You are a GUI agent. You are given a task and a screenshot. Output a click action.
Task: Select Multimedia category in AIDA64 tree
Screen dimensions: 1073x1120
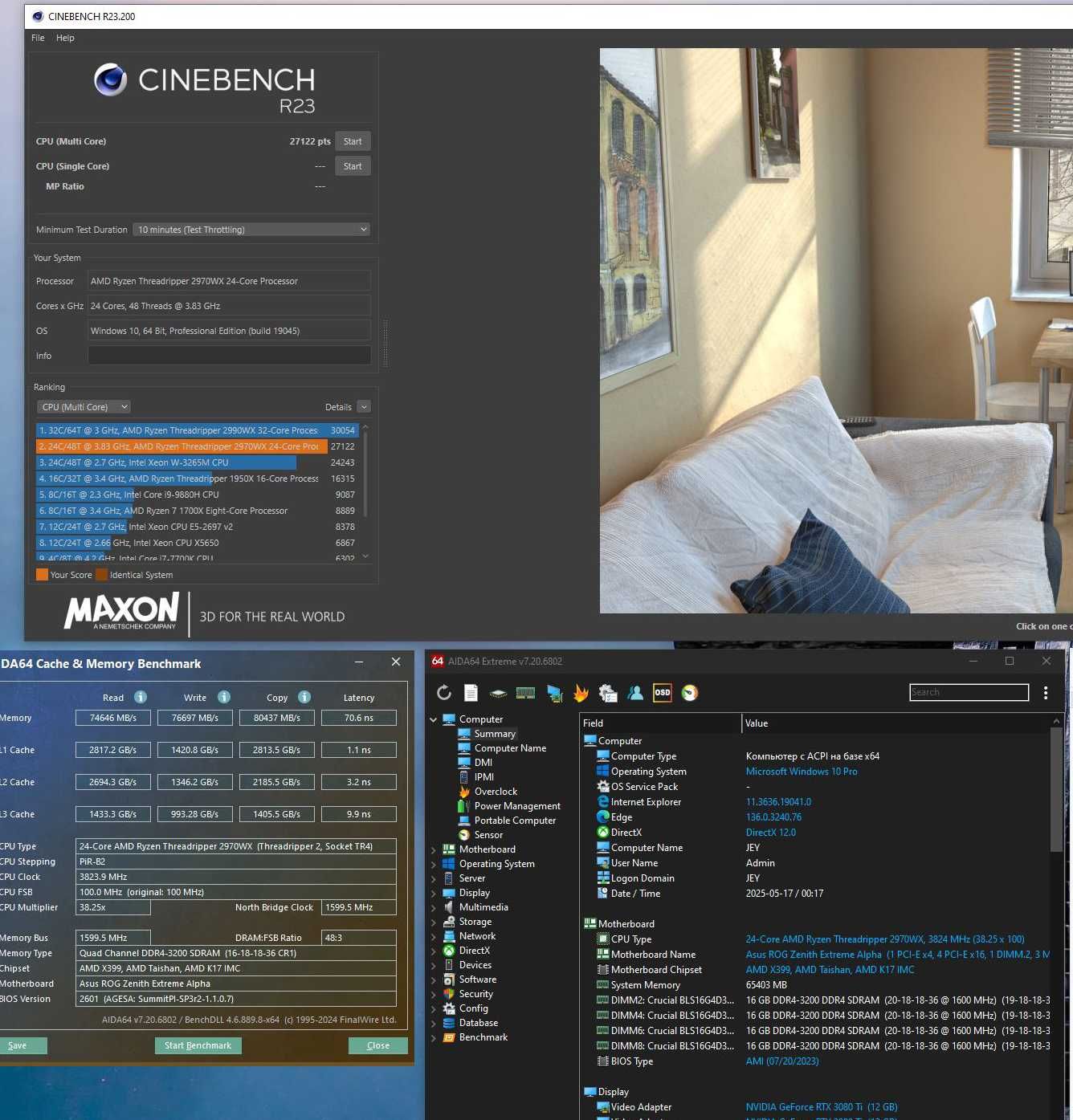483,907
